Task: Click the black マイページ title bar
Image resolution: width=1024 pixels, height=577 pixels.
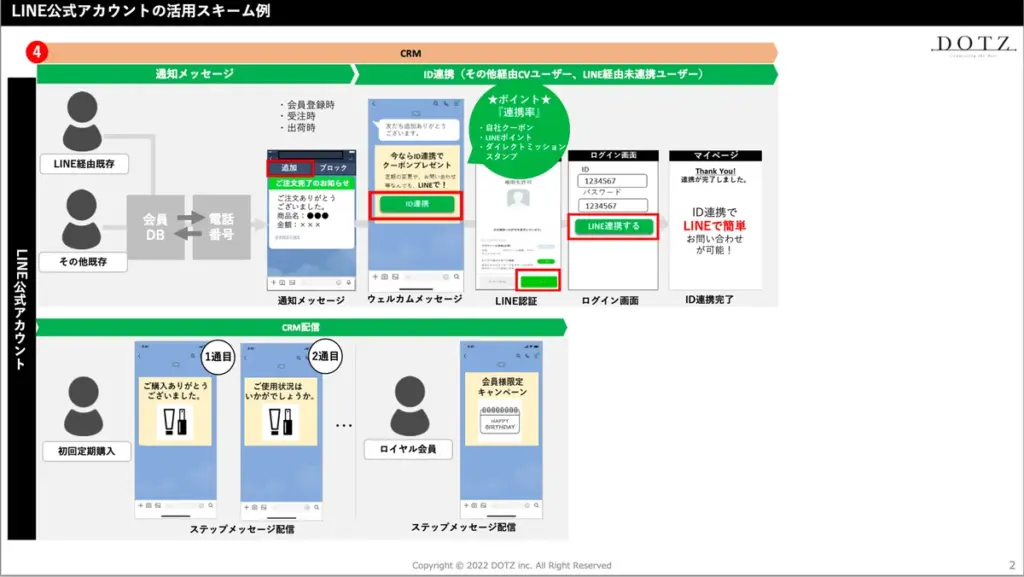Action: coord(715,155)
